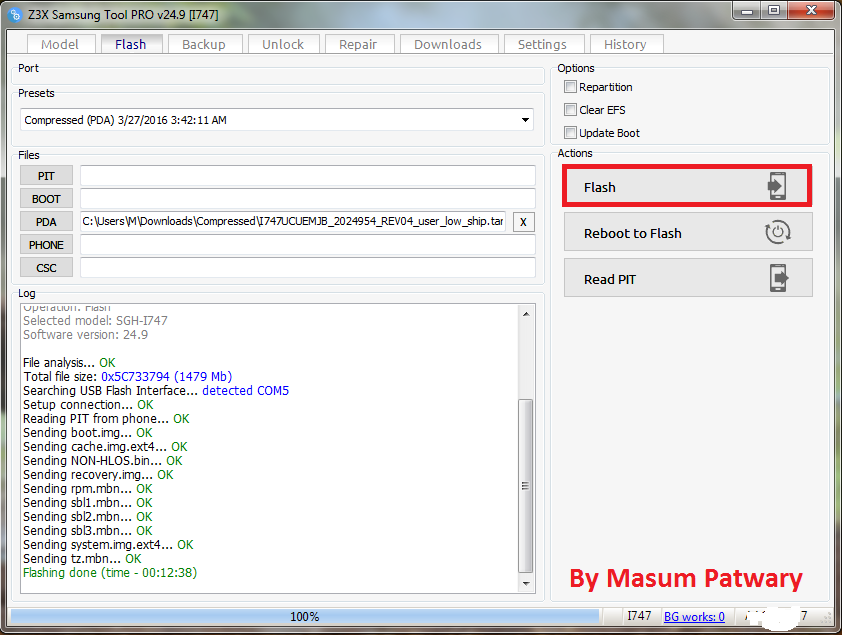842x635 pixels.
Task: Click the "Sending sbl3.mbn" log line
Action: [88, 531]
